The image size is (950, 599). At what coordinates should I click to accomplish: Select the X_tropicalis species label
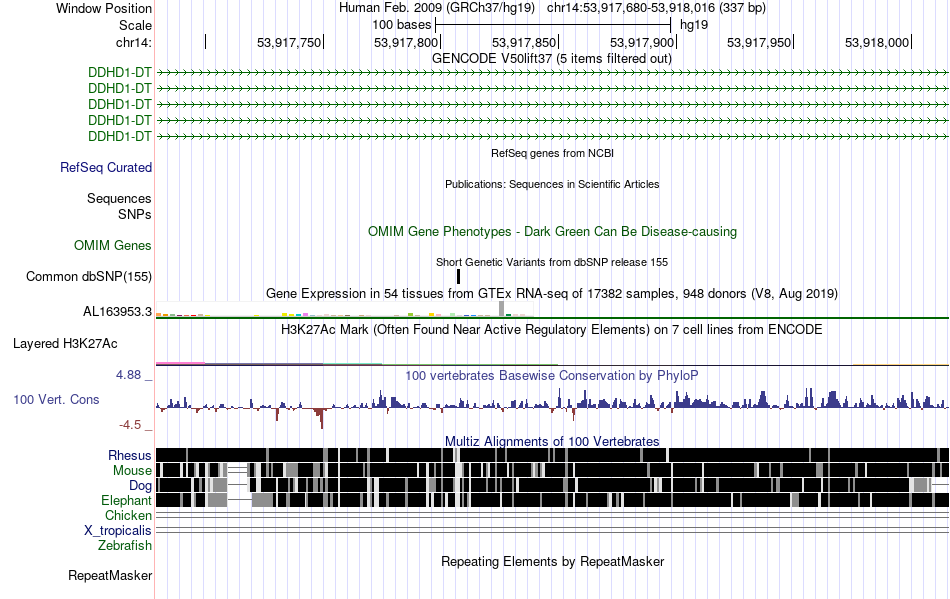[x=118, y=531]
